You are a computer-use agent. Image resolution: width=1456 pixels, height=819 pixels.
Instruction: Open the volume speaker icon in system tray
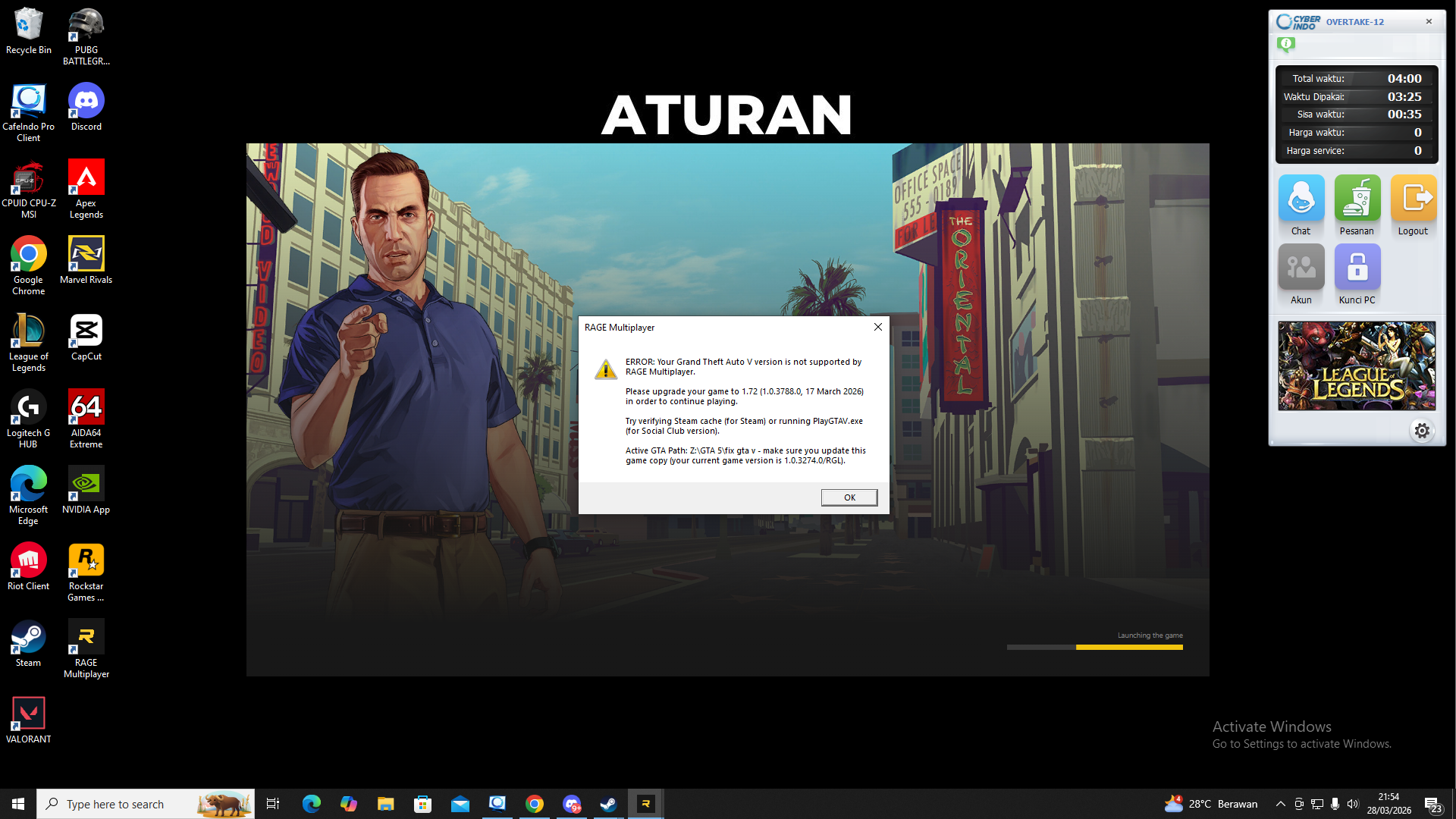[1352, 804]
